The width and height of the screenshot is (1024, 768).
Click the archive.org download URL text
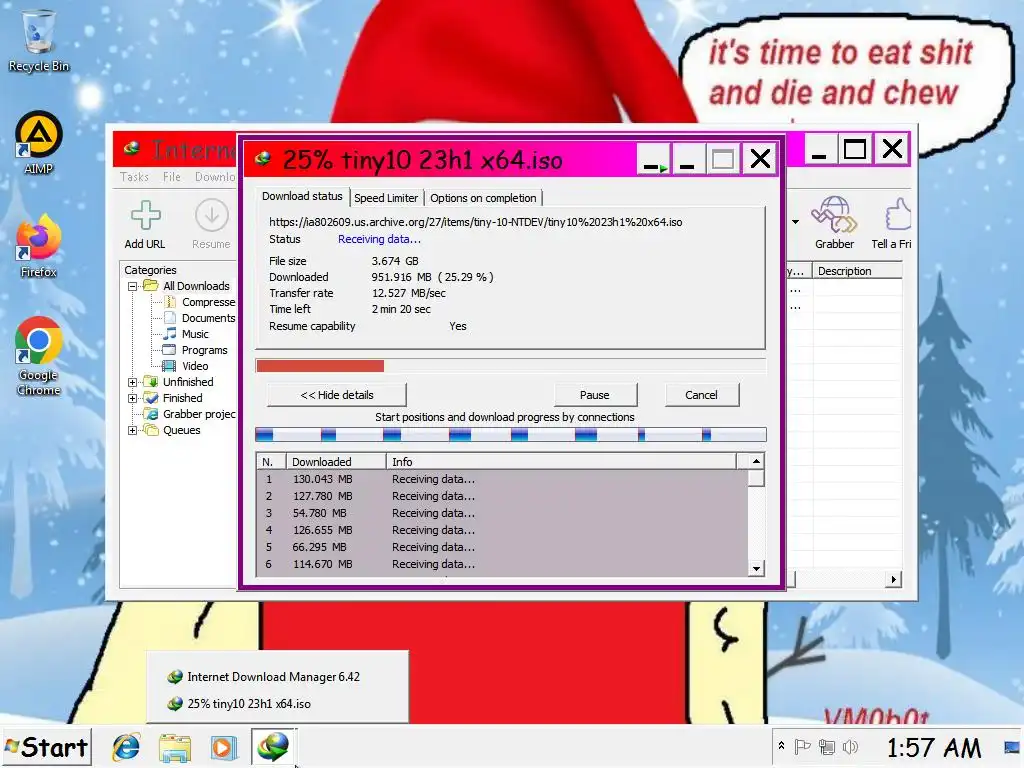475,222
